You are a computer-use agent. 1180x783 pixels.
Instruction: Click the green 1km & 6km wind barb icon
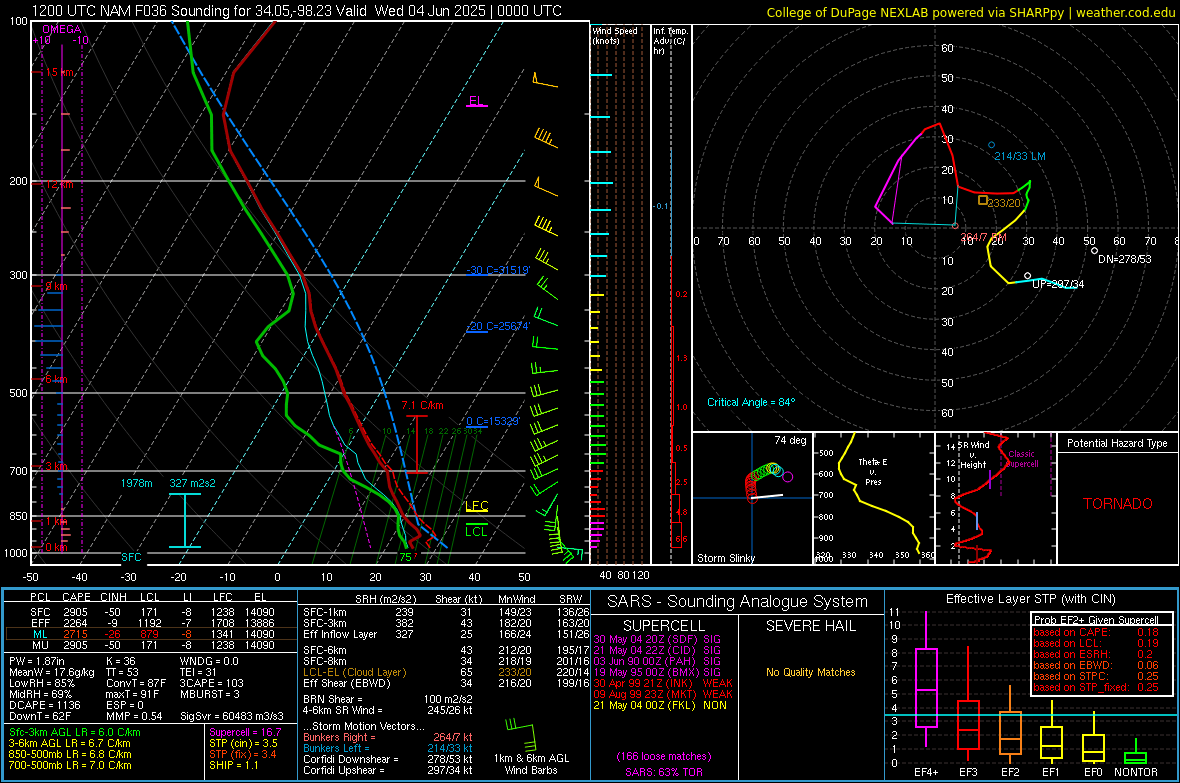coord(521,733)
